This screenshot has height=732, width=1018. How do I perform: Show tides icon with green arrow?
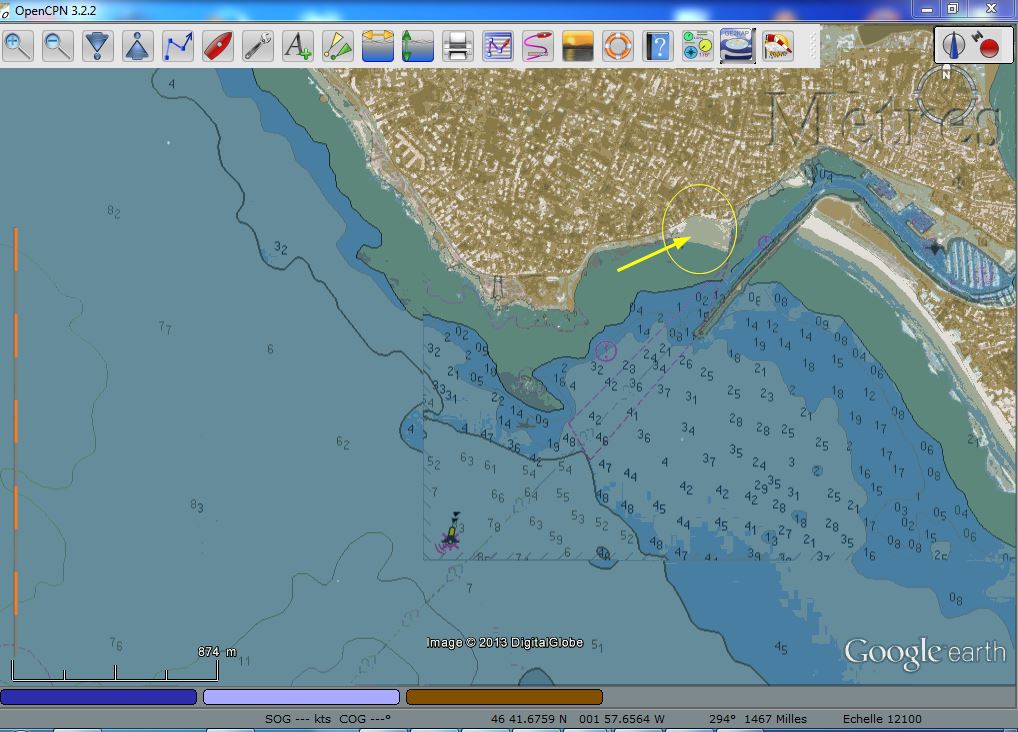coord(417,46)
